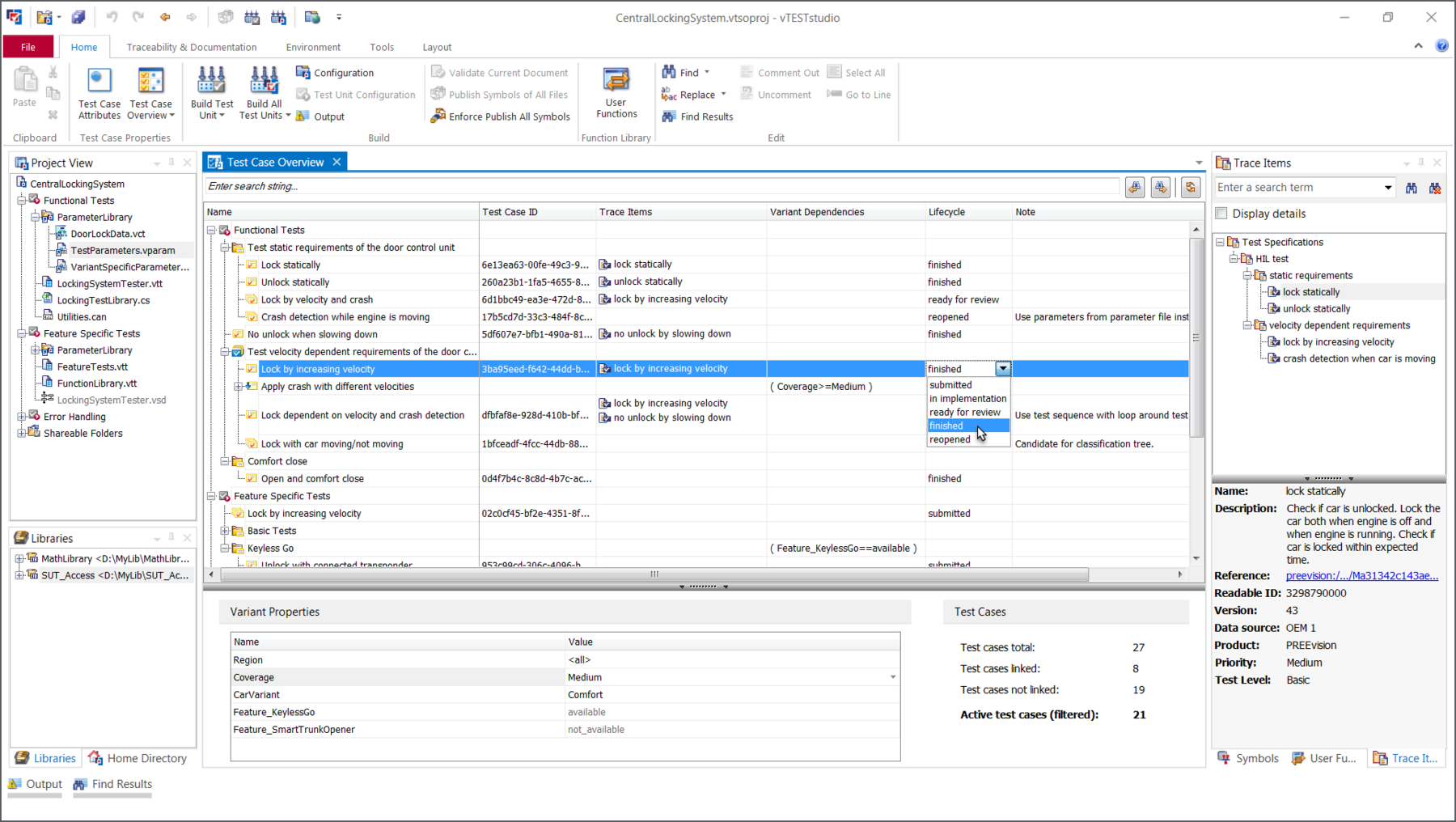
Task: Toggle the Display details checkbox
Action: [1221, 214]
